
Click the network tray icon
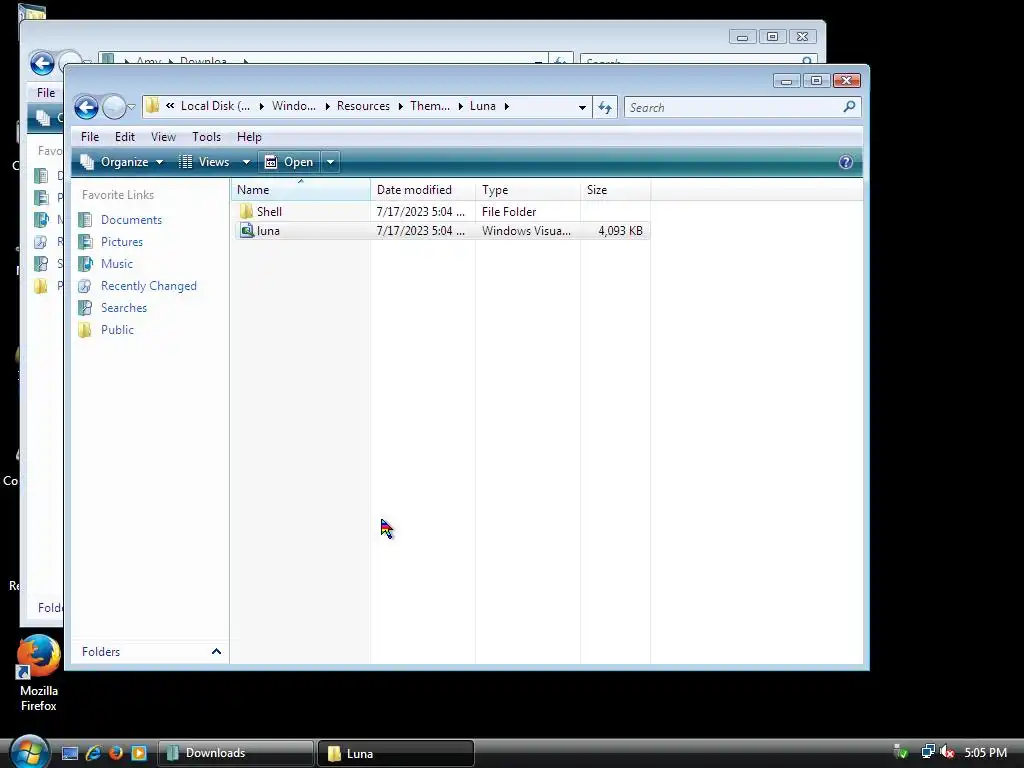pyautogui.click(x=927, y=752)
